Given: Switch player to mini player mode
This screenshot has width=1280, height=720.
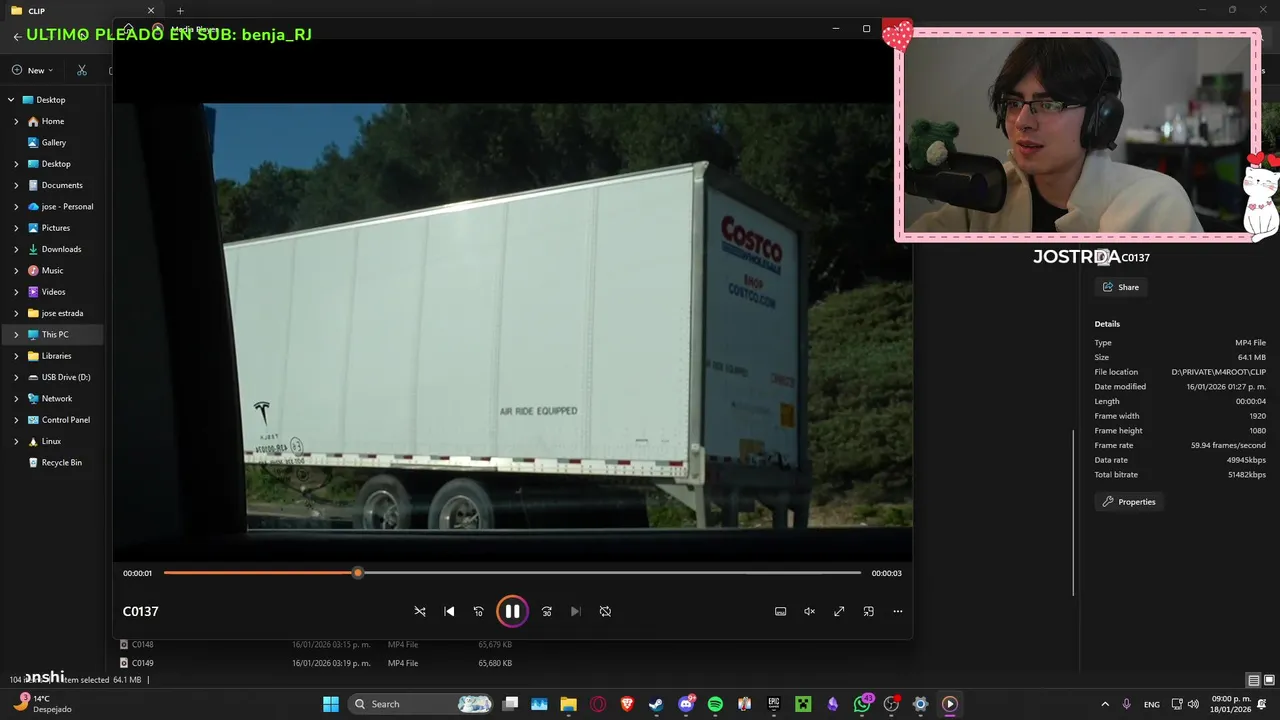Looking at the screenshot, I should tap(868, 611).
